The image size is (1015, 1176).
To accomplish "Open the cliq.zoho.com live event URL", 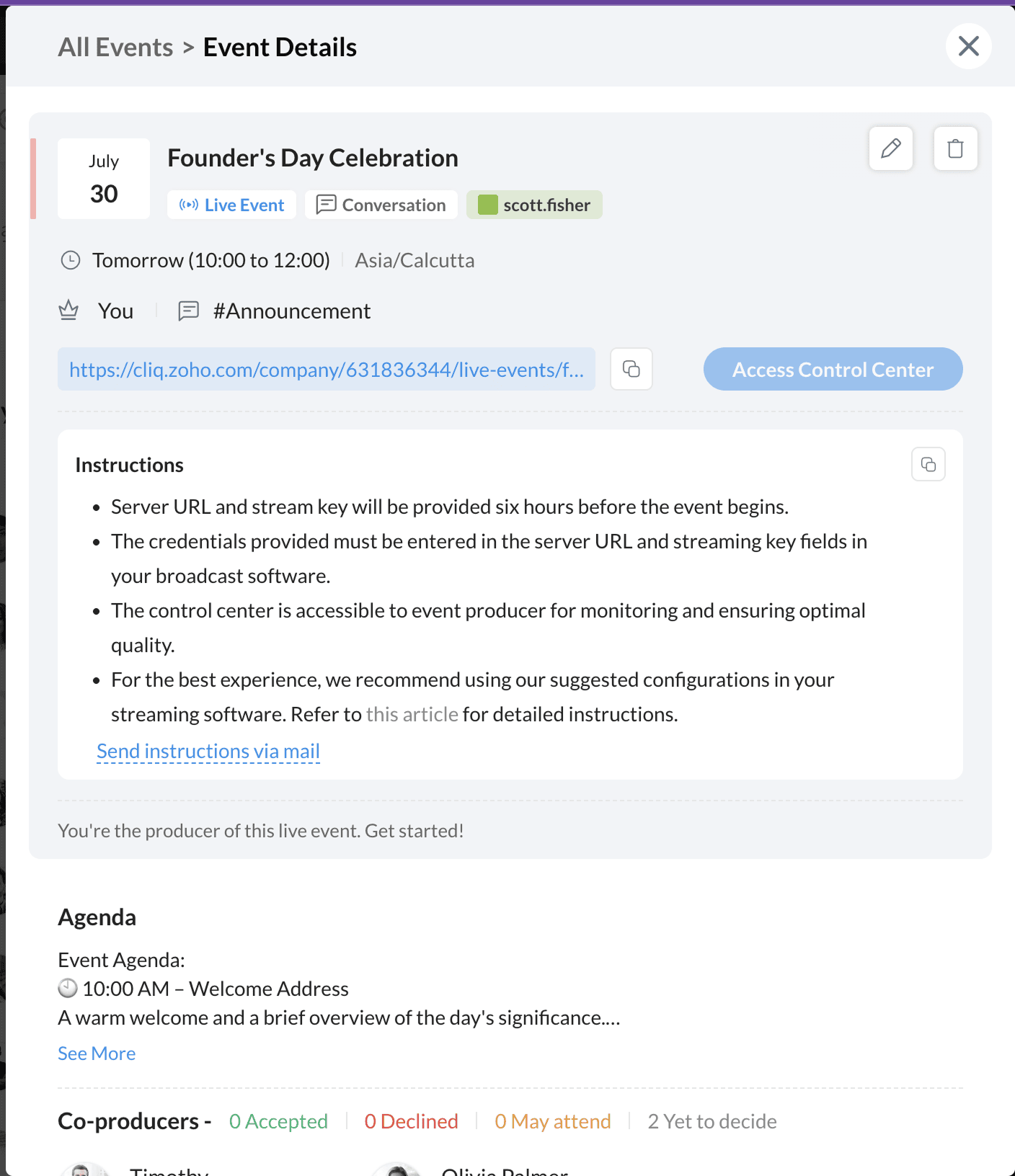I will point(326,370).
